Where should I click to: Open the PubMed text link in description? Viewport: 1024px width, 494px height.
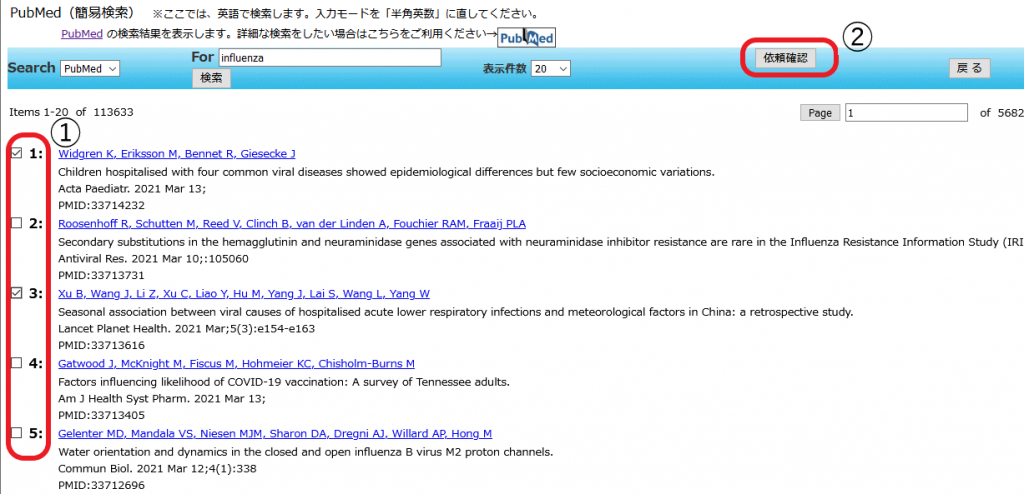(82, 34)
